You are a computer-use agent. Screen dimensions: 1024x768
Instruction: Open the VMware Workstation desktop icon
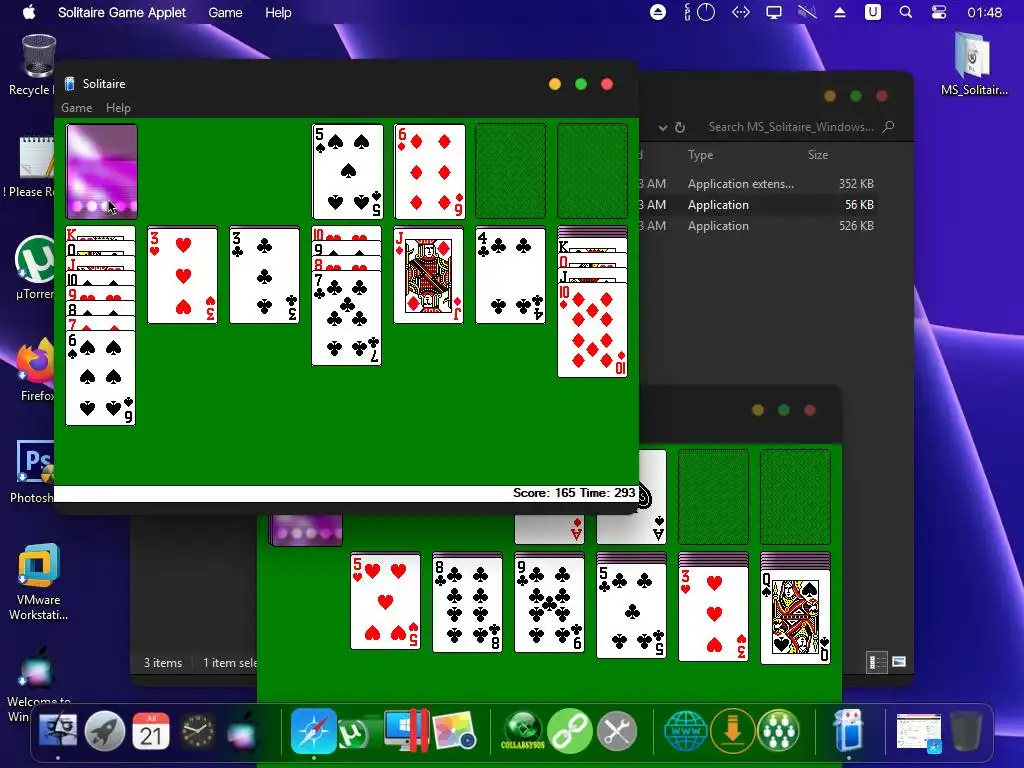39,581
